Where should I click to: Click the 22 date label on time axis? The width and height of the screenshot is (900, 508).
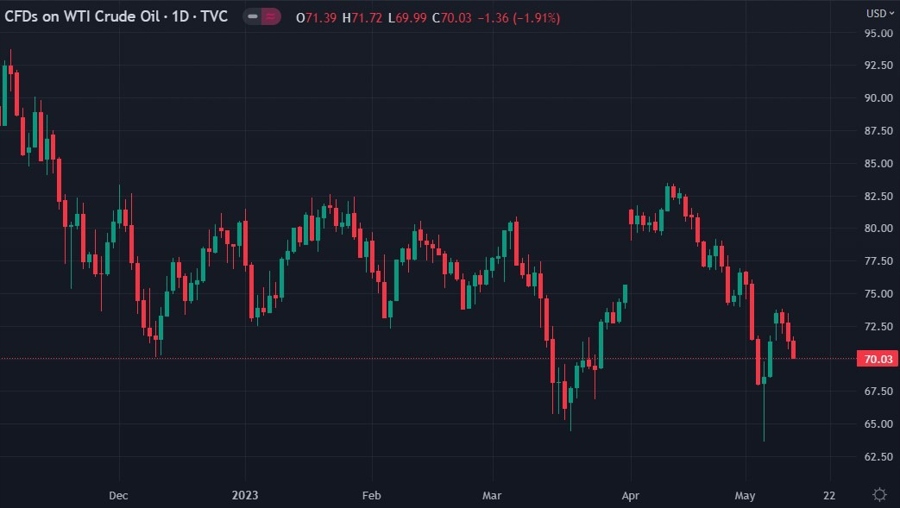tap(829, 495)
